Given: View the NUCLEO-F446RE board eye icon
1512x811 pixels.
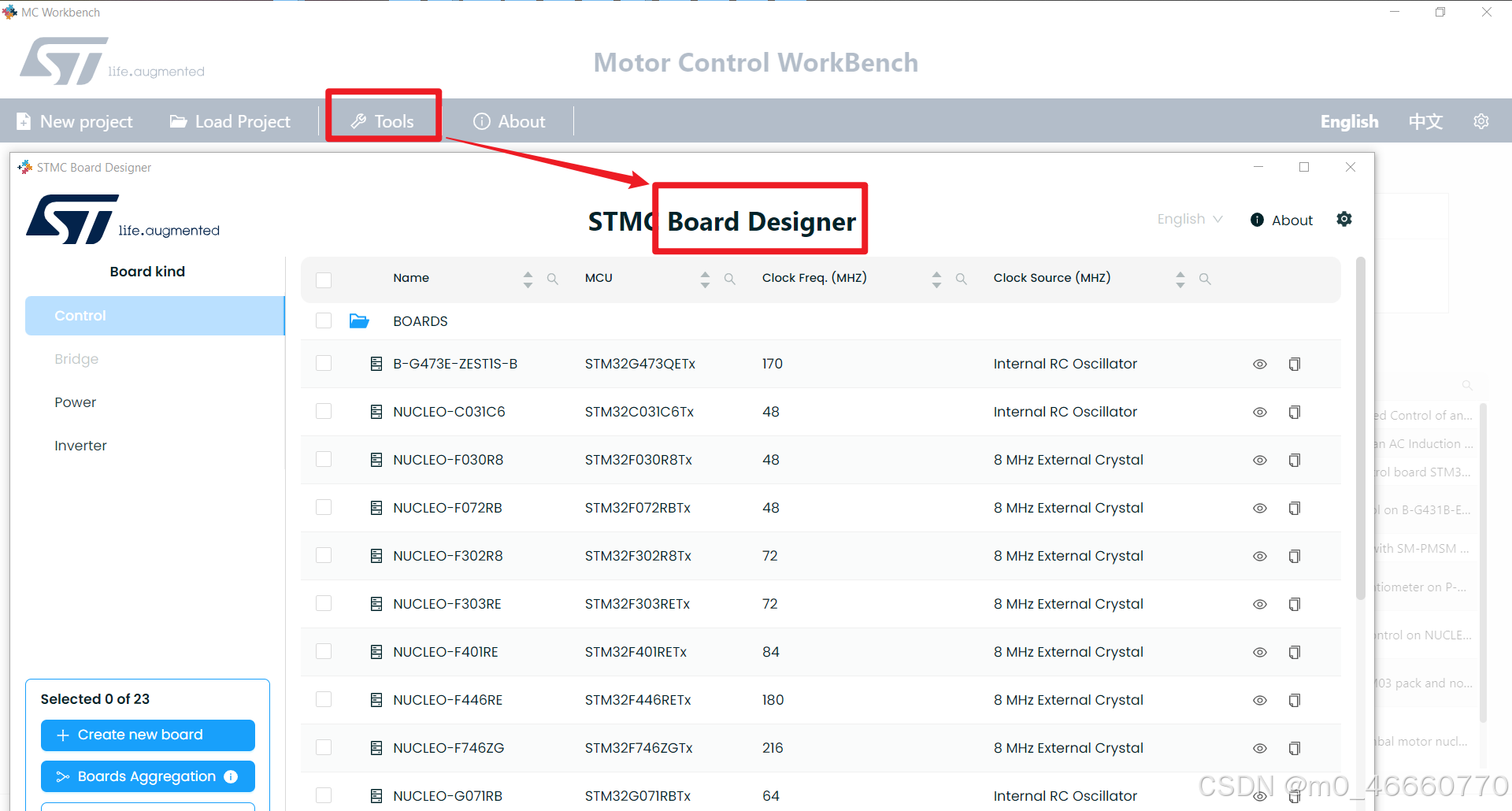Looking at the screenshot, I should (x=1260, y=700).
